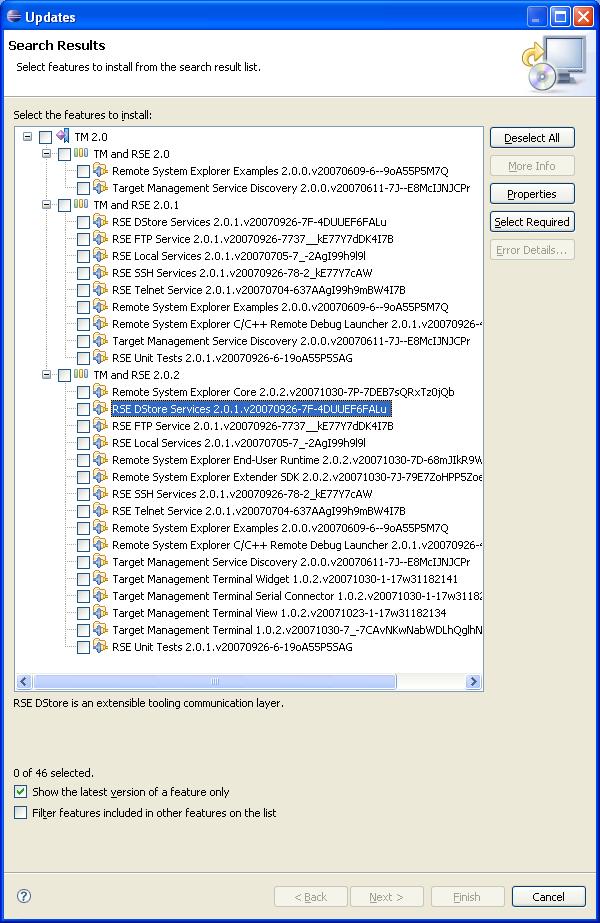
Task: Click the disabled Error Details button
Action: coord(532,250)
